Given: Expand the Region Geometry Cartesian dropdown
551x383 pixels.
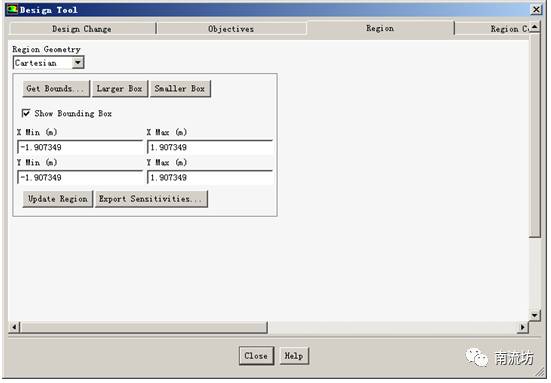Looking at the screenshot, I should (x=78, y=63).
